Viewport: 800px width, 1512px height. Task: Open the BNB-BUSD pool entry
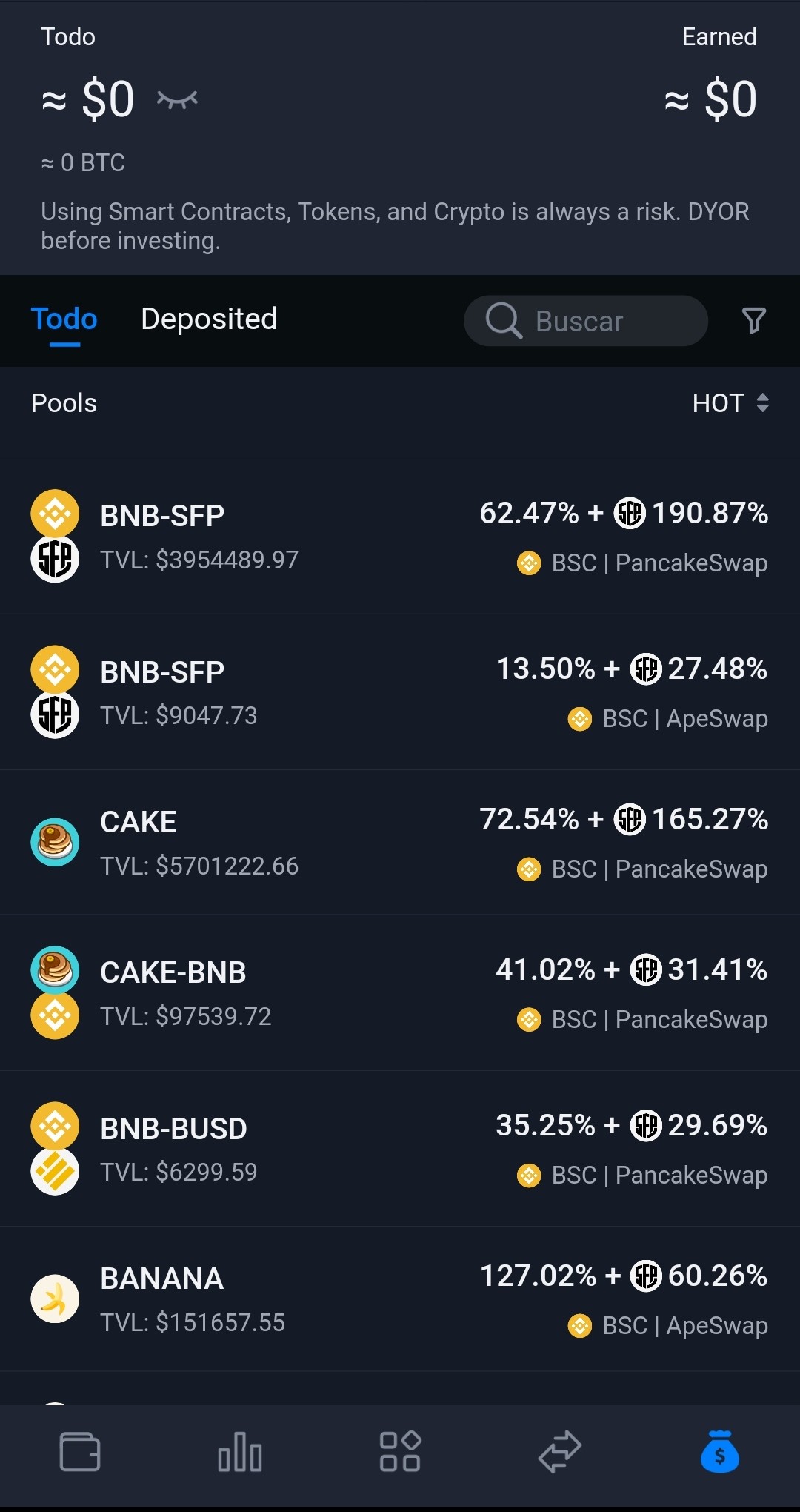[x=400, y=1149]
